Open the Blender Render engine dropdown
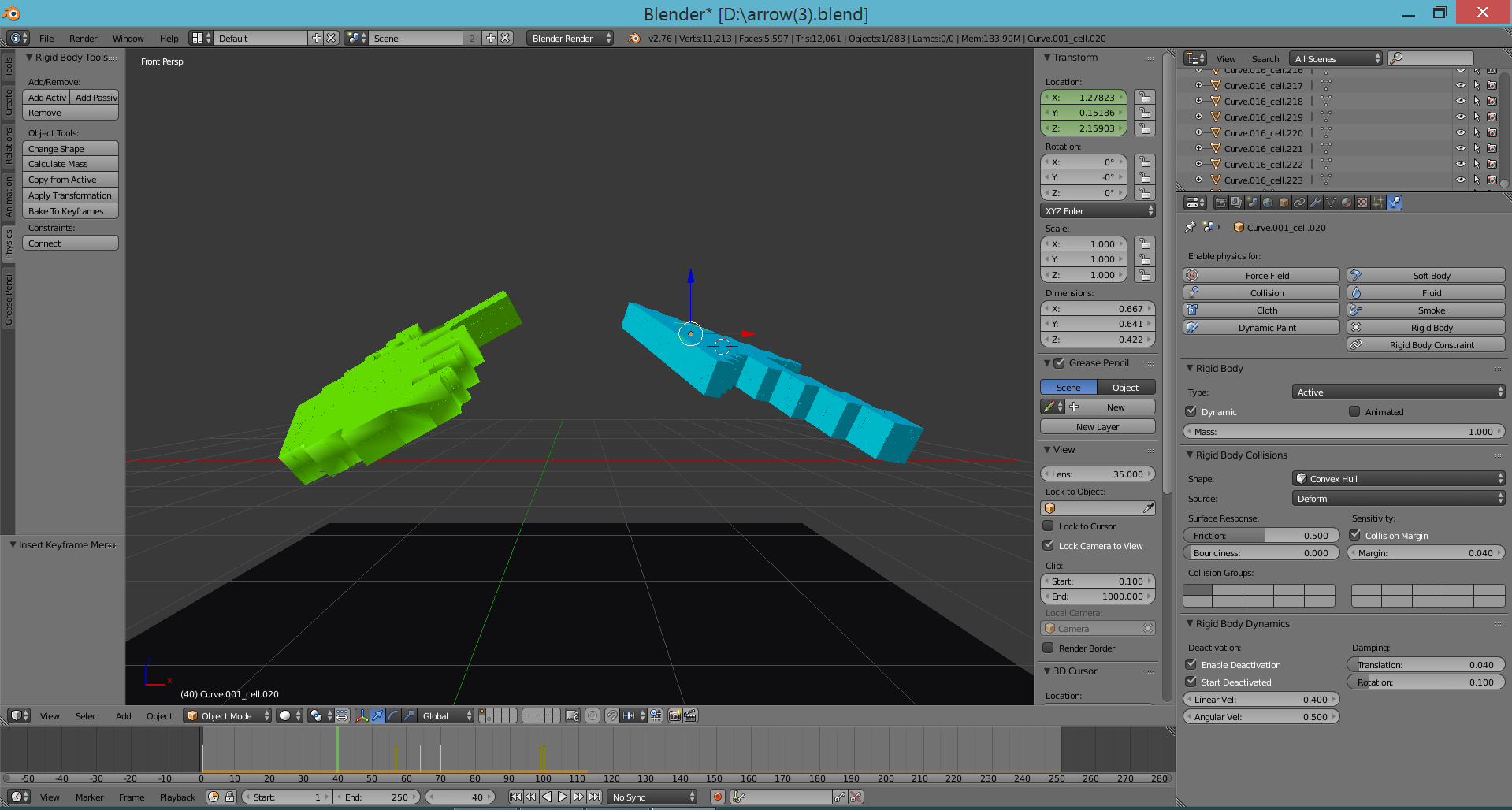The width and height of the screenshot is (1512, 810). coord(570,38)
